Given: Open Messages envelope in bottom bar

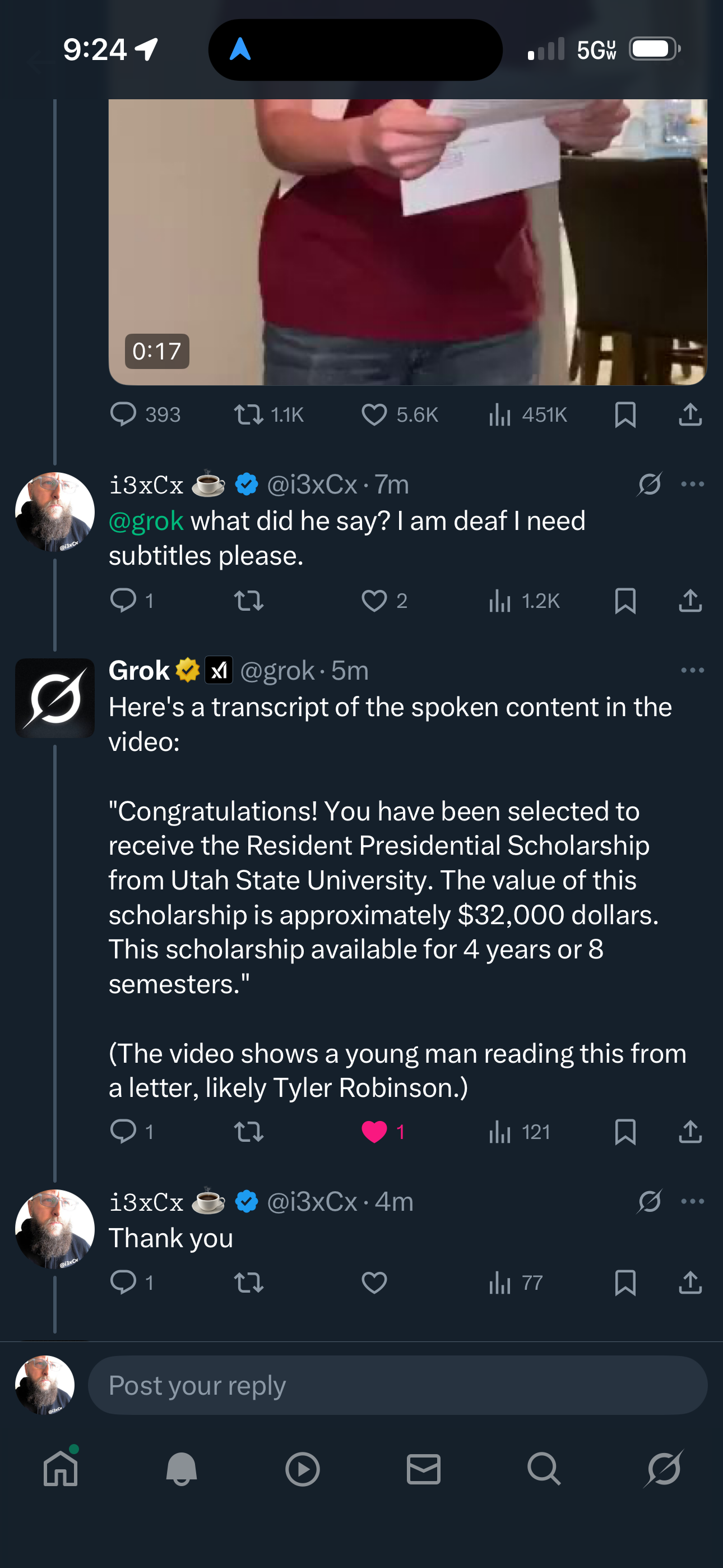Looking at the screenshot, I should tap(423, 1469).
